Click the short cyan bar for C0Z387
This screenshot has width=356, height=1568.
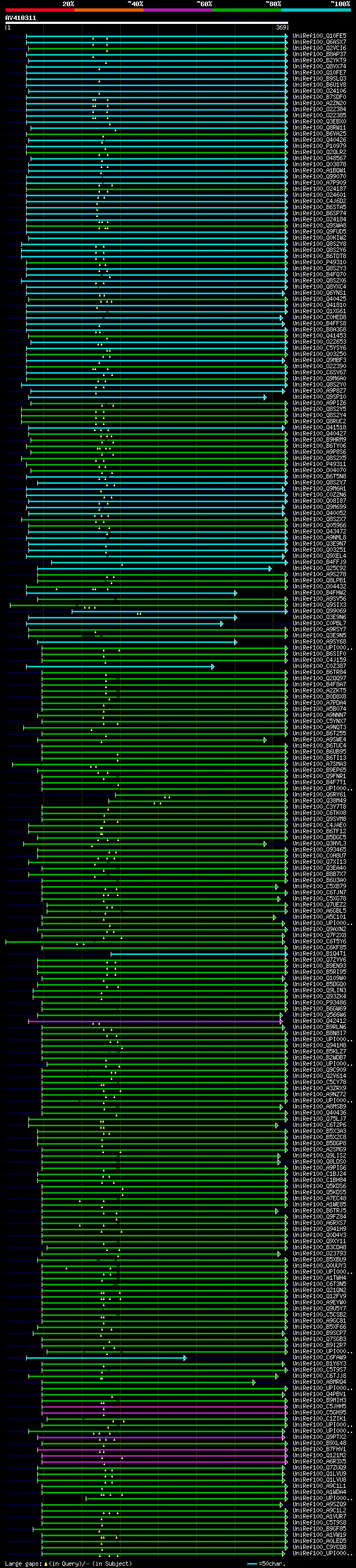120,666
